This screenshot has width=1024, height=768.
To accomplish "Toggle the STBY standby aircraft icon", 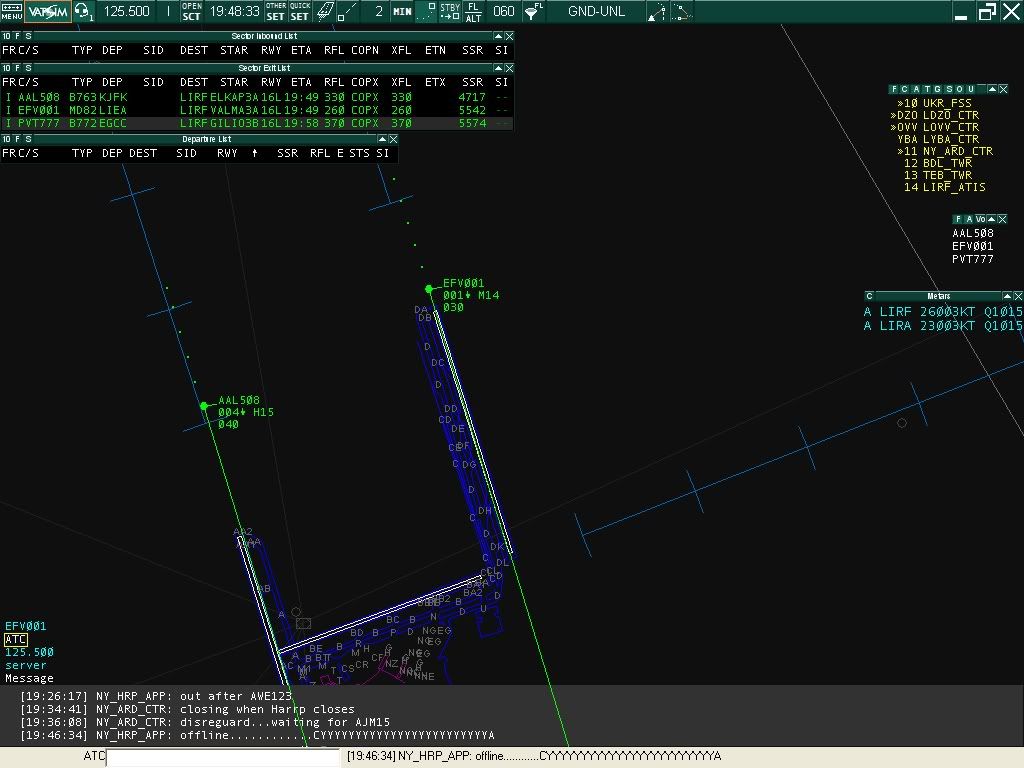I will click(450, 11).
